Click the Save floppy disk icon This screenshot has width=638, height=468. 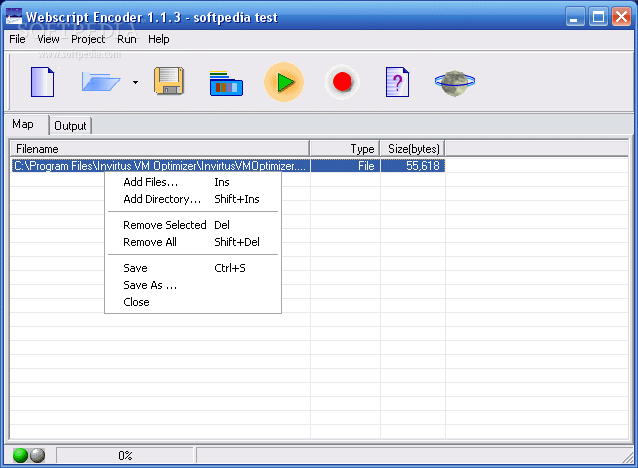(x=169, y=81)
